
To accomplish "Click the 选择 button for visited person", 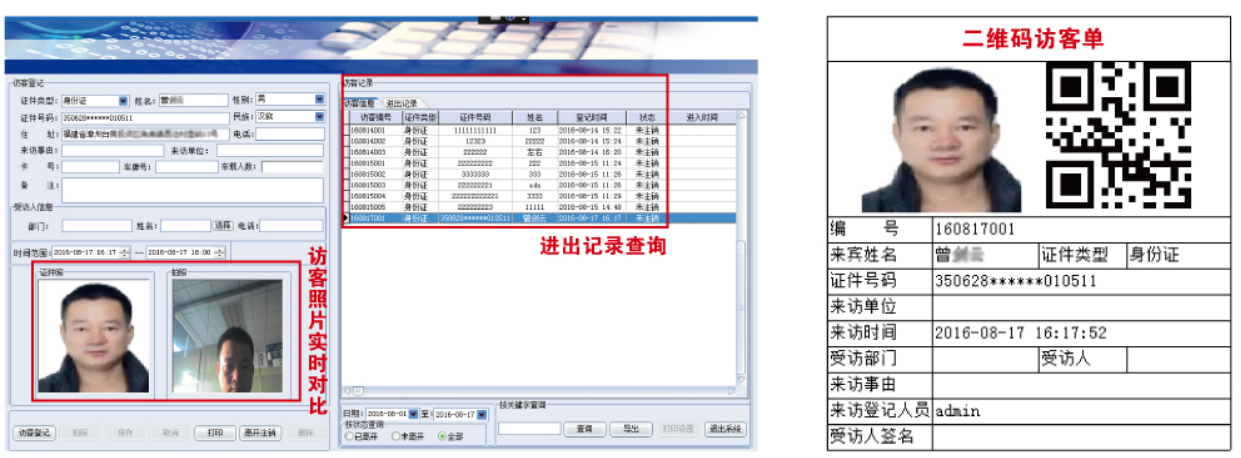I will (x=223, y=226).
